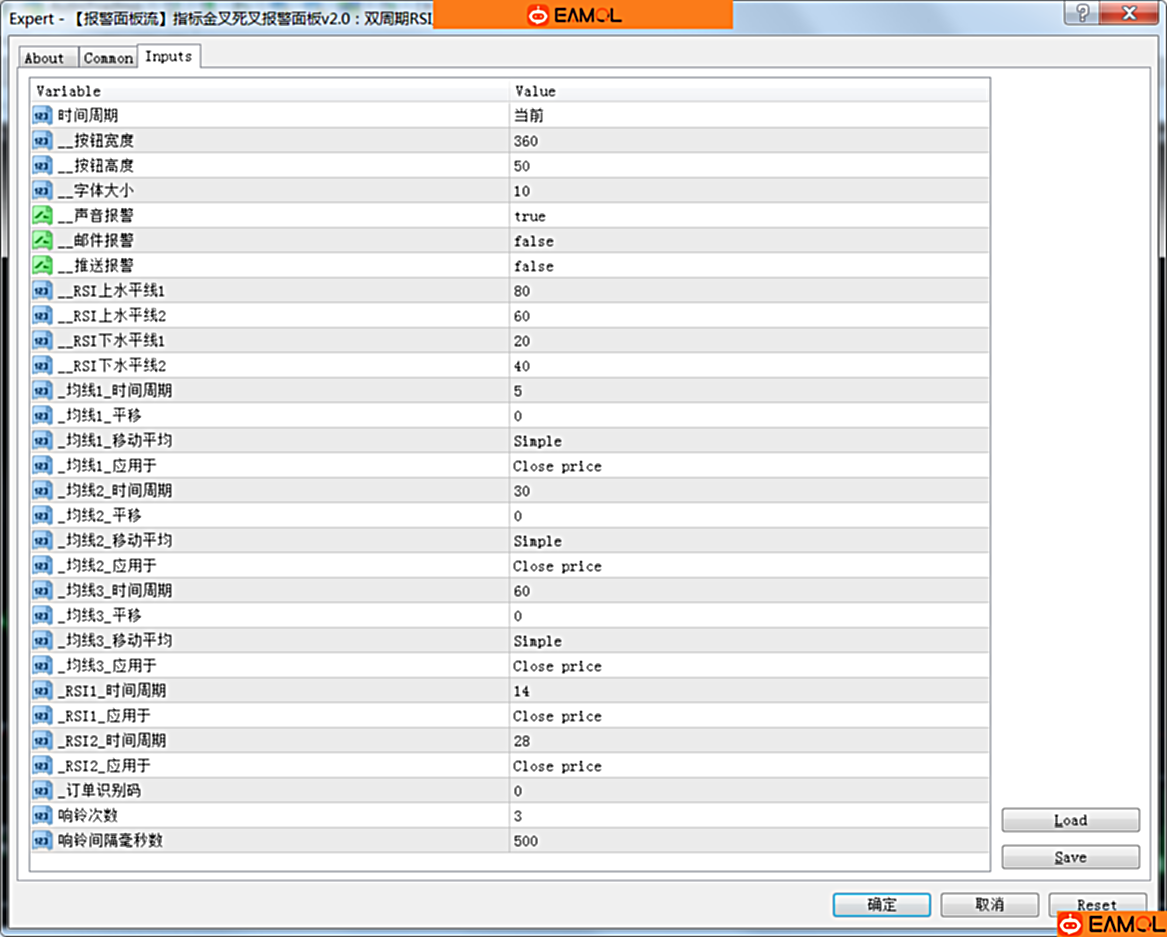Click the icon next to _均线1_时间周期

tap(42, 391)
